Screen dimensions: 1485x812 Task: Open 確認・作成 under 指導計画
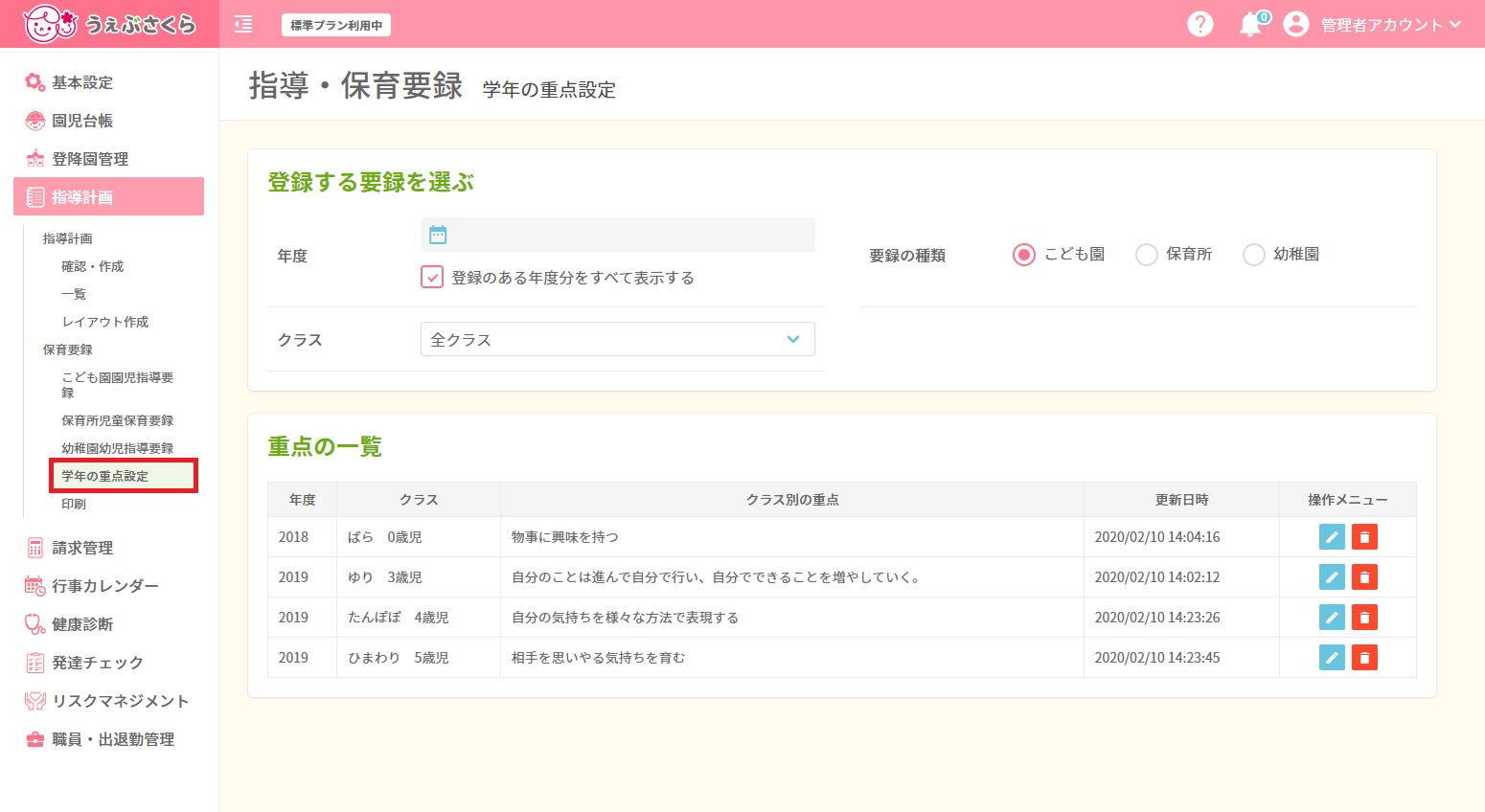point(93,266)
